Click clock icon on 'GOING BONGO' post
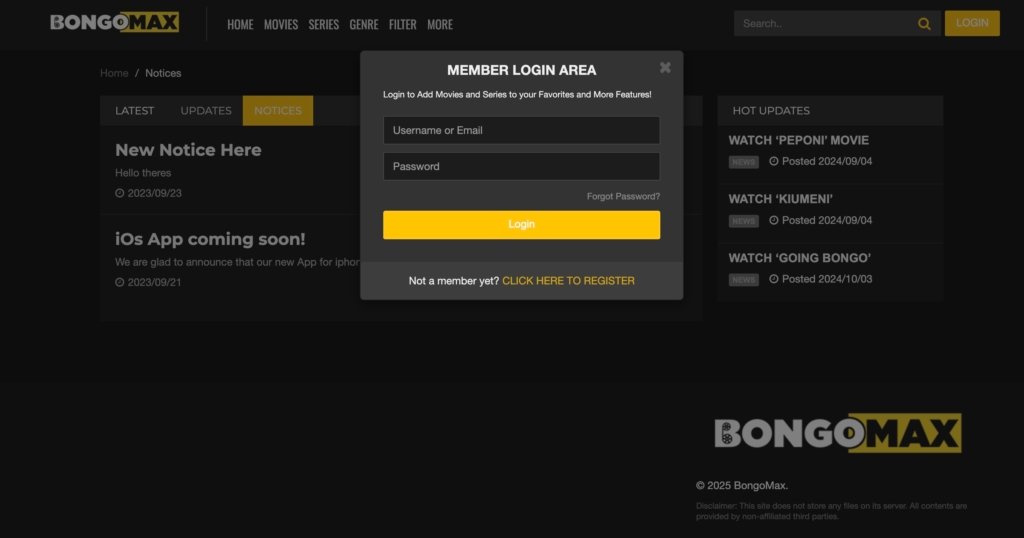Image resolution: width=1024 pixels, height=538 pixels. coord(774,279)
